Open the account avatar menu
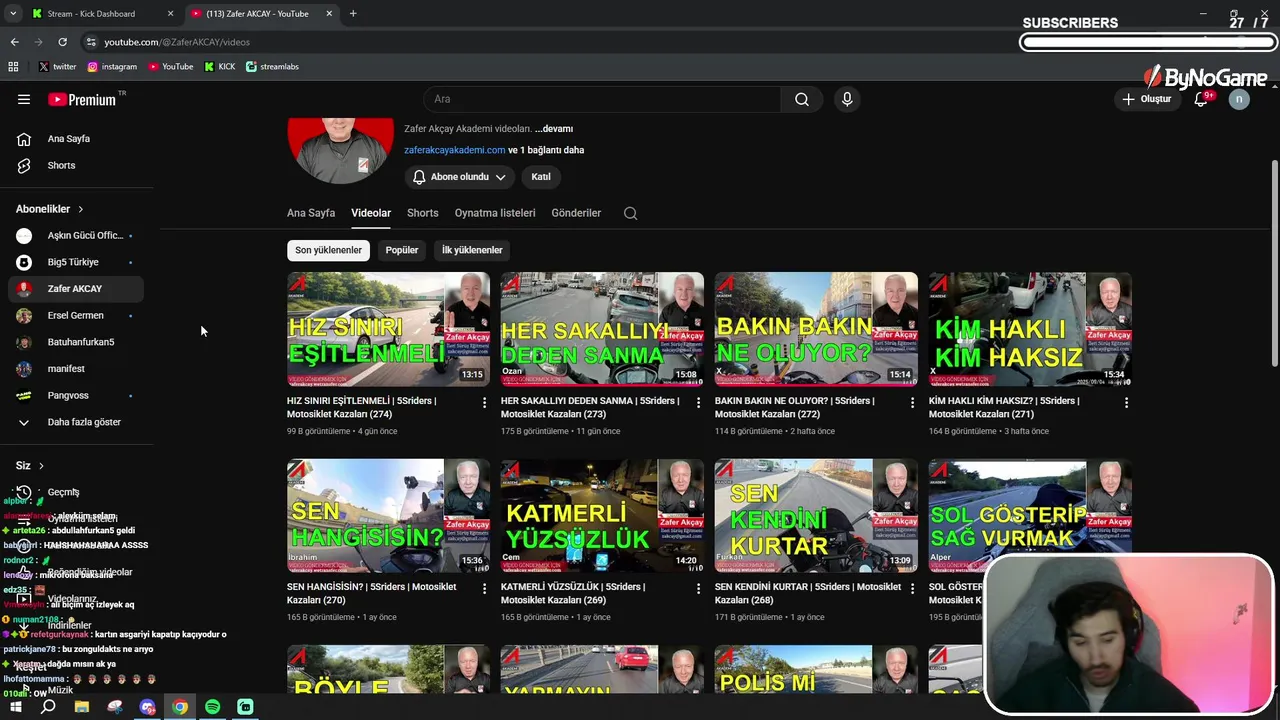The height and width of the screenshot is (720, 1280). [1239, 99]
